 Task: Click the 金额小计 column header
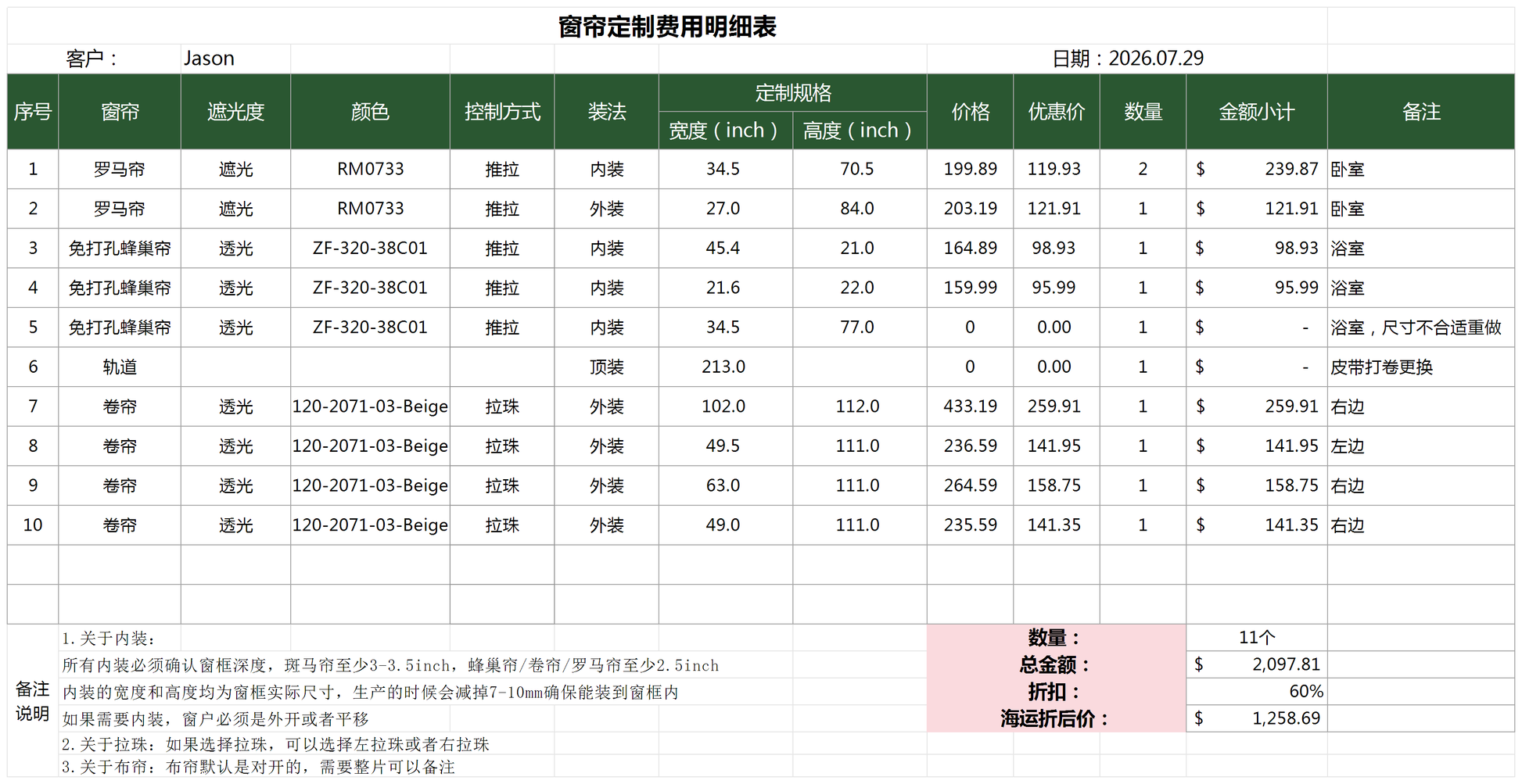pyautogui.click(x=1257, y=112)
